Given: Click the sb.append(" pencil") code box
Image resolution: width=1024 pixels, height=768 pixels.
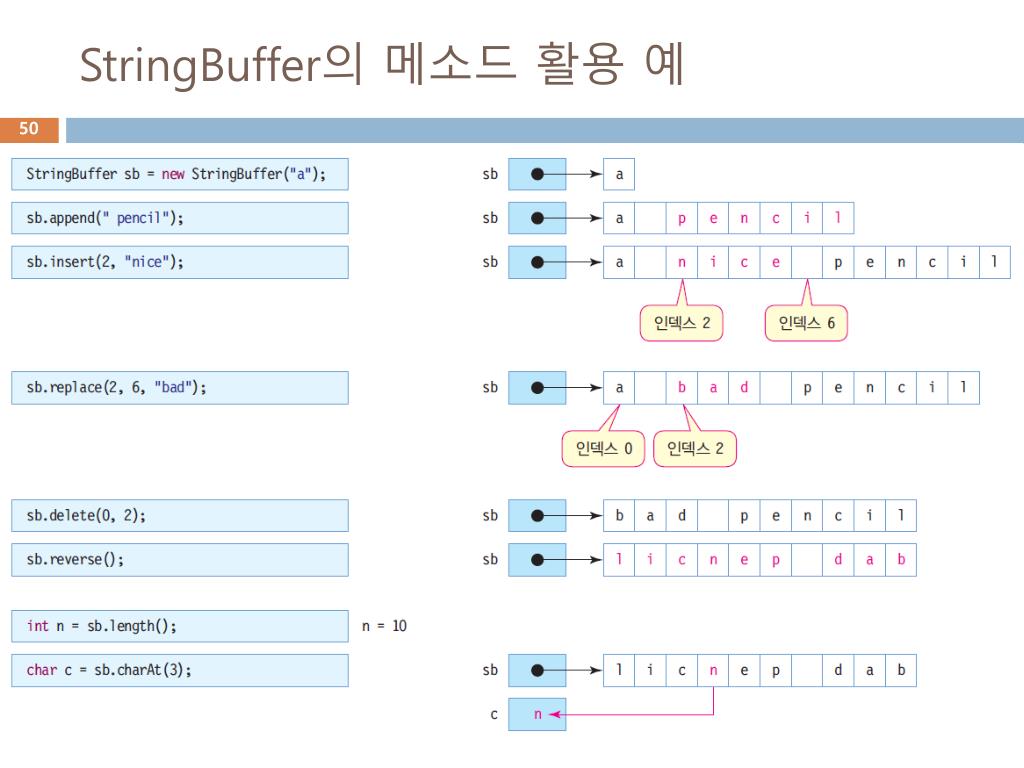Looking at the screenshot, I should [180, 218].
